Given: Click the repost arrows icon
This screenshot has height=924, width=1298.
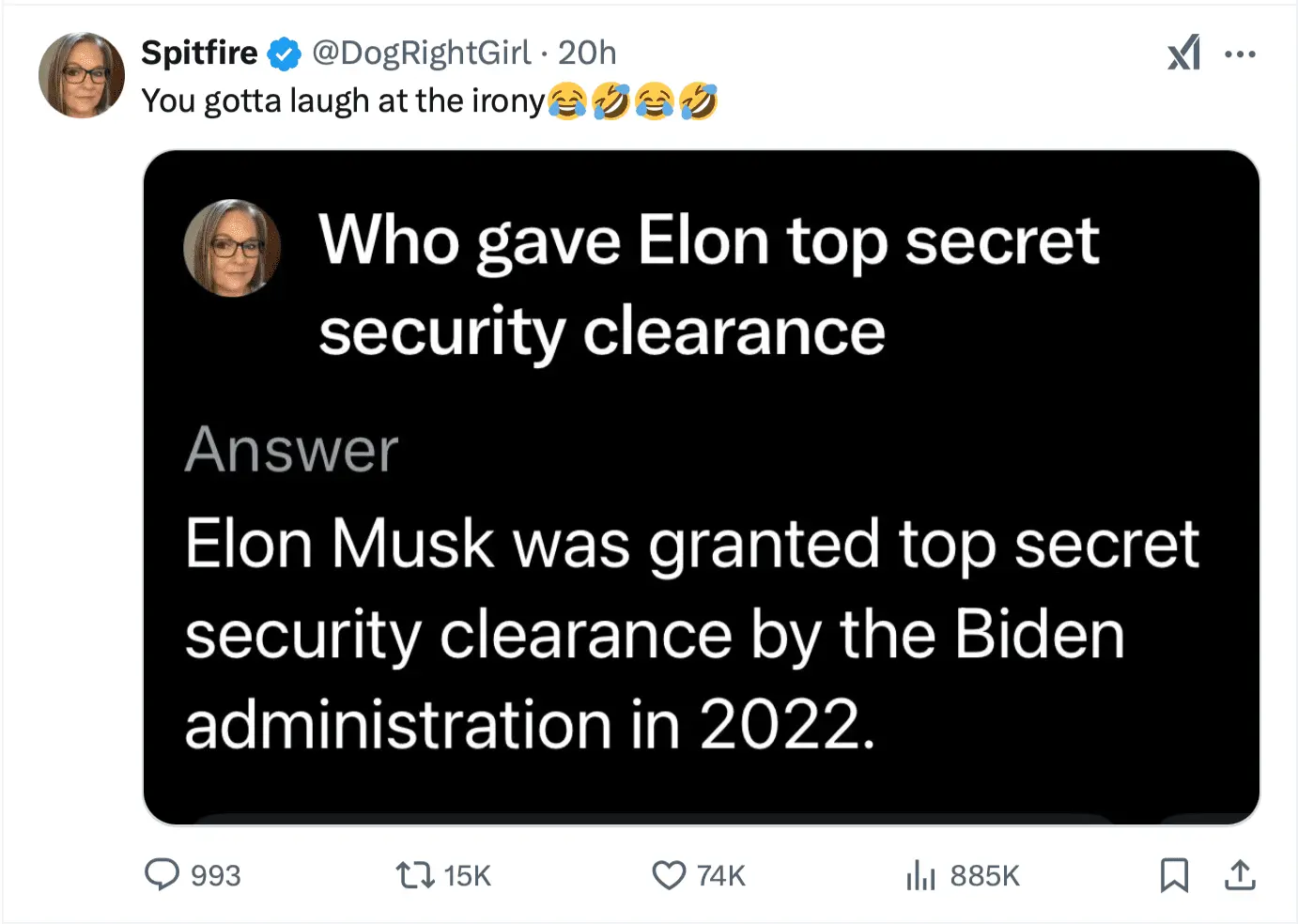Looking at the screenshot, I should tap(414, 875).
